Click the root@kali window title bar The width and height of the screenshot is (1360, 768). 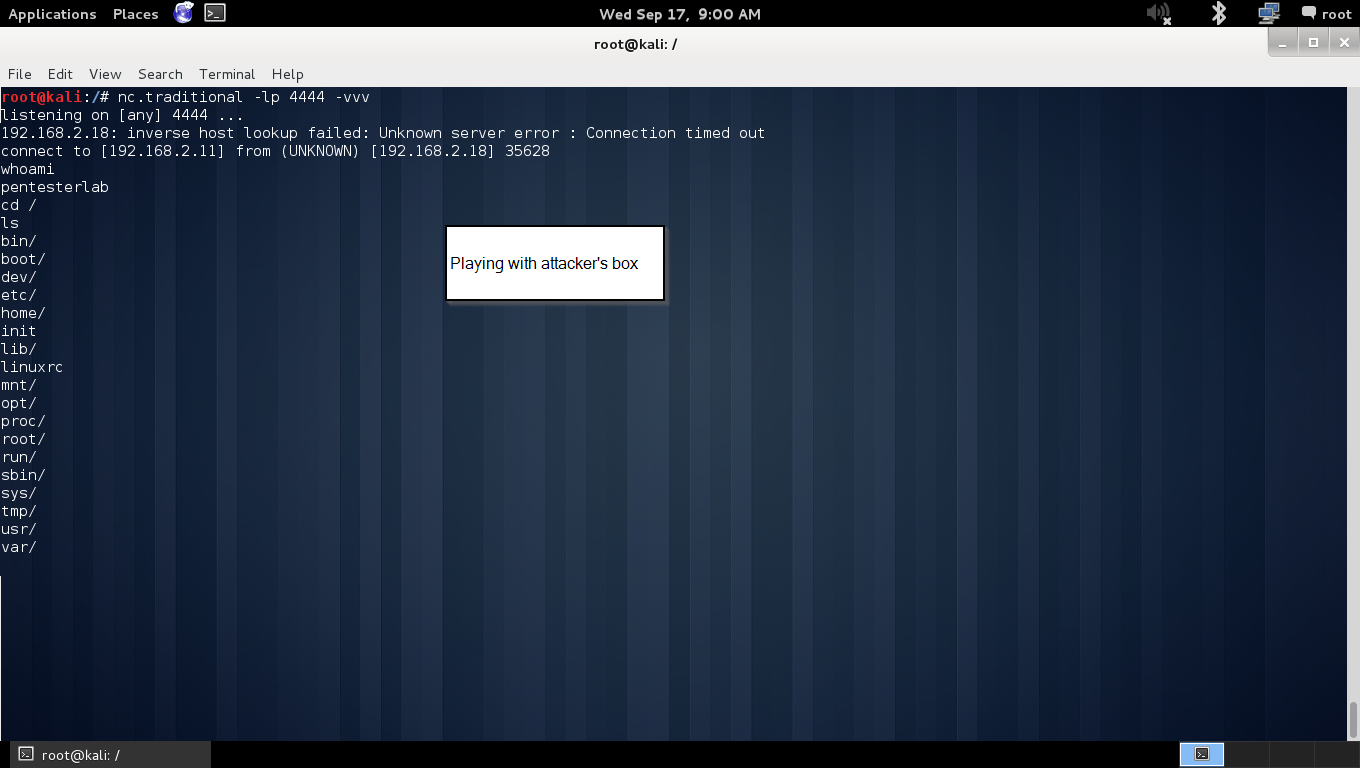636,44
